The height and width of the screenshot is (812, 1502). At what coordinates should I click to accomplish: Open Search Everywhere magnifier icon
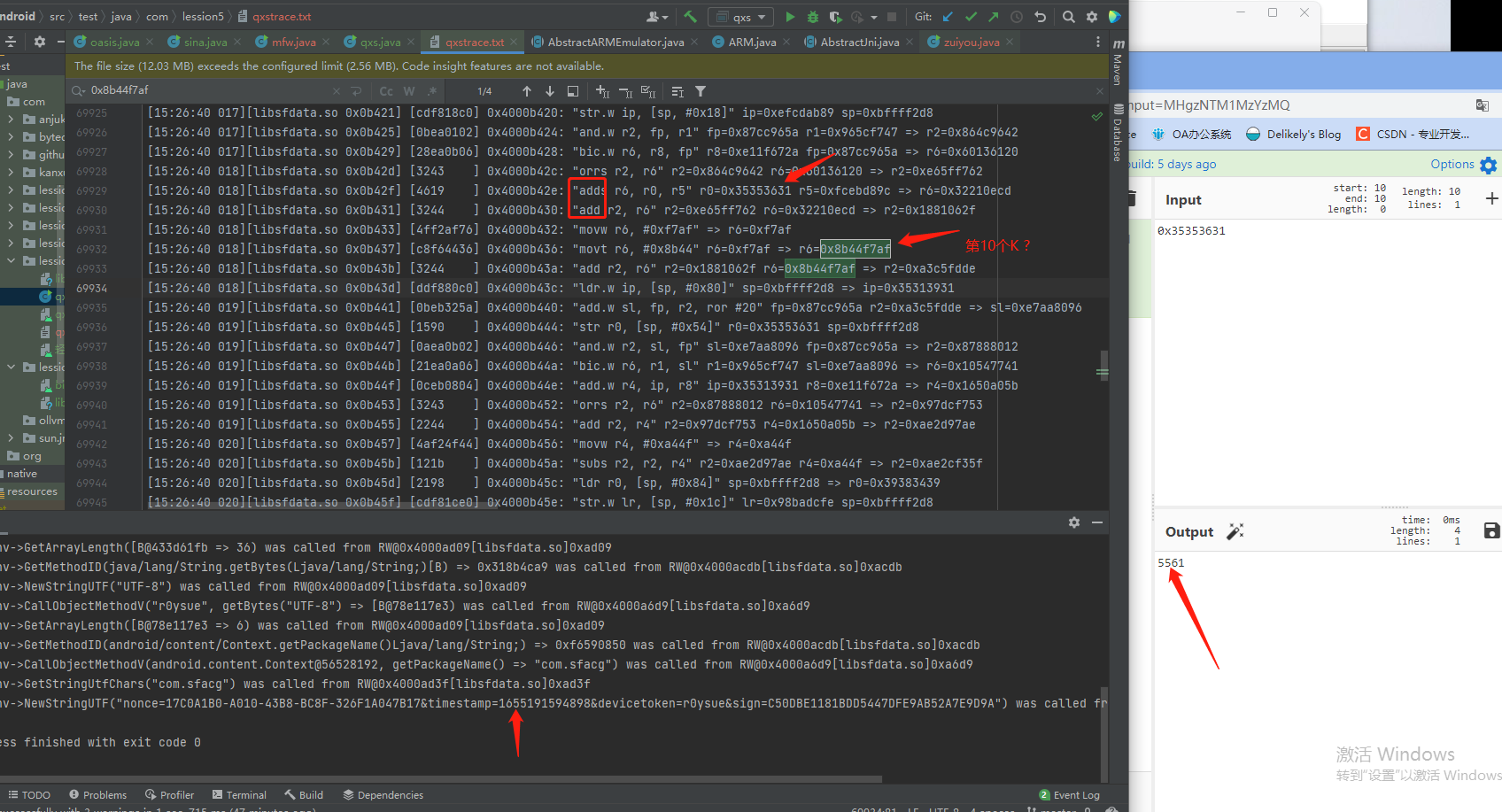[1069, 16]
